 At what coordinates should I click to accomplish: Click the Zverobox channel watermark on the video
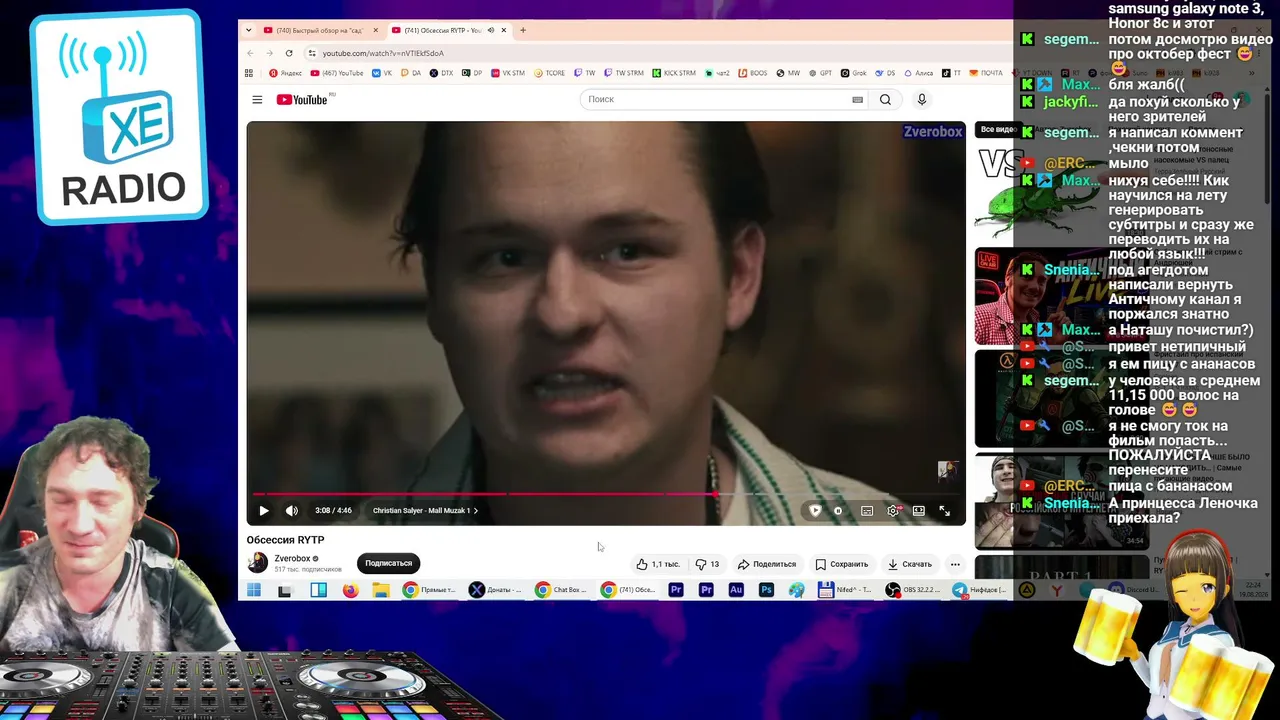coord(932,131)
